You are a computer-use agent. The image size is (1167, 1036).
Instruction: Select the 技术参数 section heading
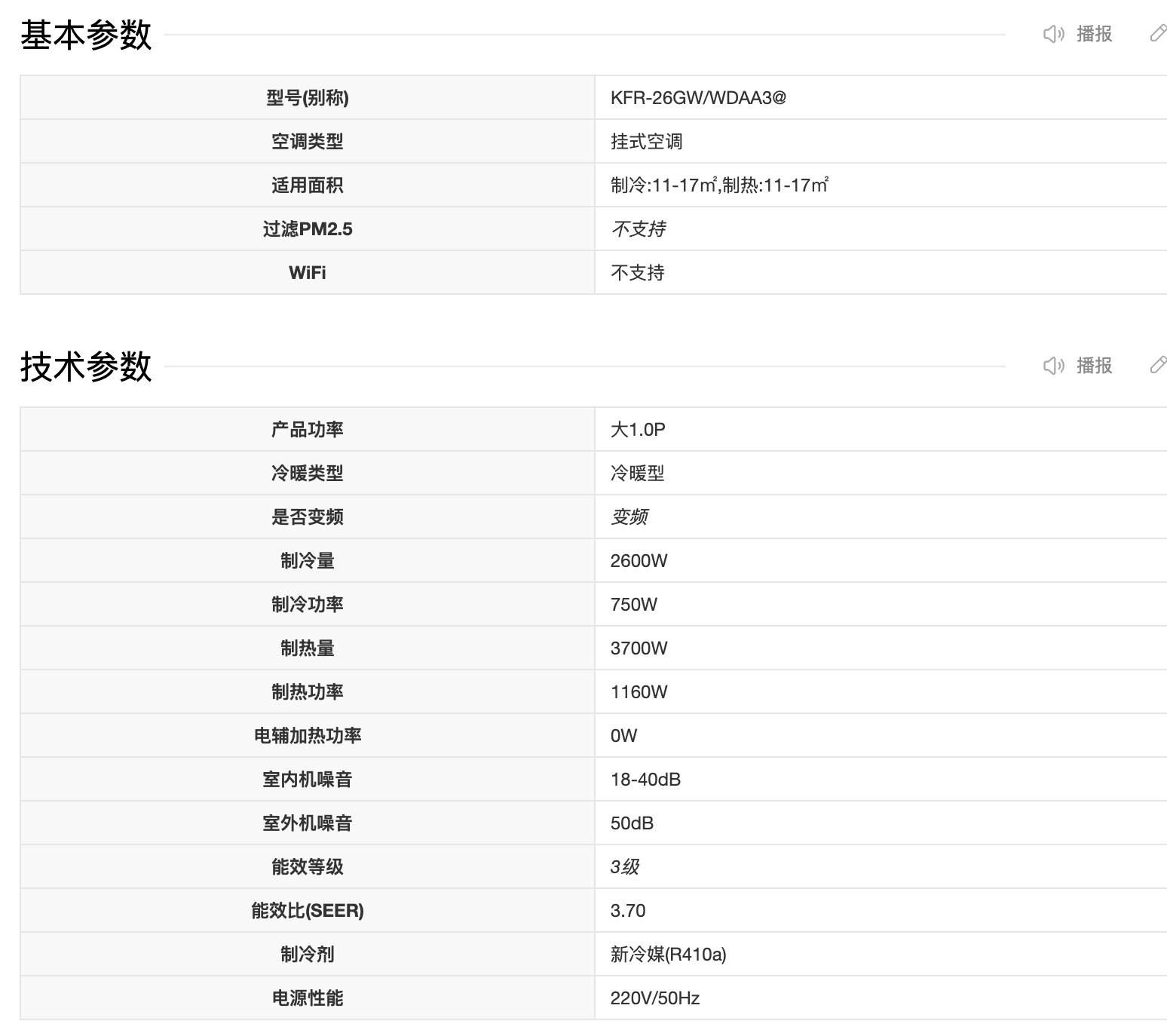[86, 367]
